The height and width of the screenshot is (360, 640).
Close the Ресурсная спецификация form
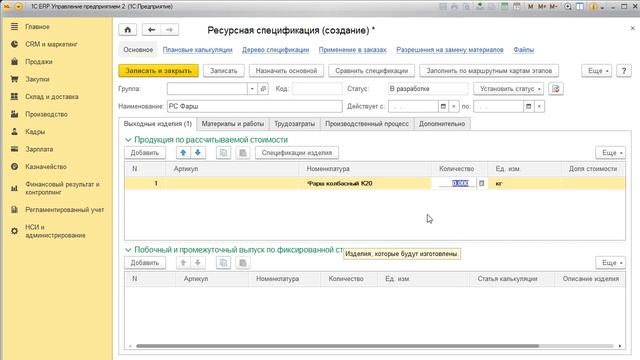[x=632, y=28]
